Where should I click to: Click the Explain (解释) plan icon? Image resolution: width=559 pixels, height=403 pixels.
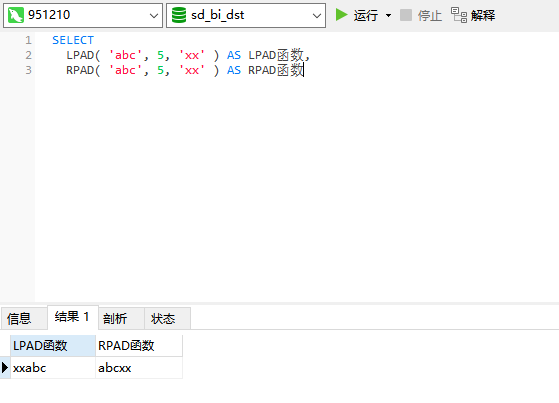tap(458, 15)
